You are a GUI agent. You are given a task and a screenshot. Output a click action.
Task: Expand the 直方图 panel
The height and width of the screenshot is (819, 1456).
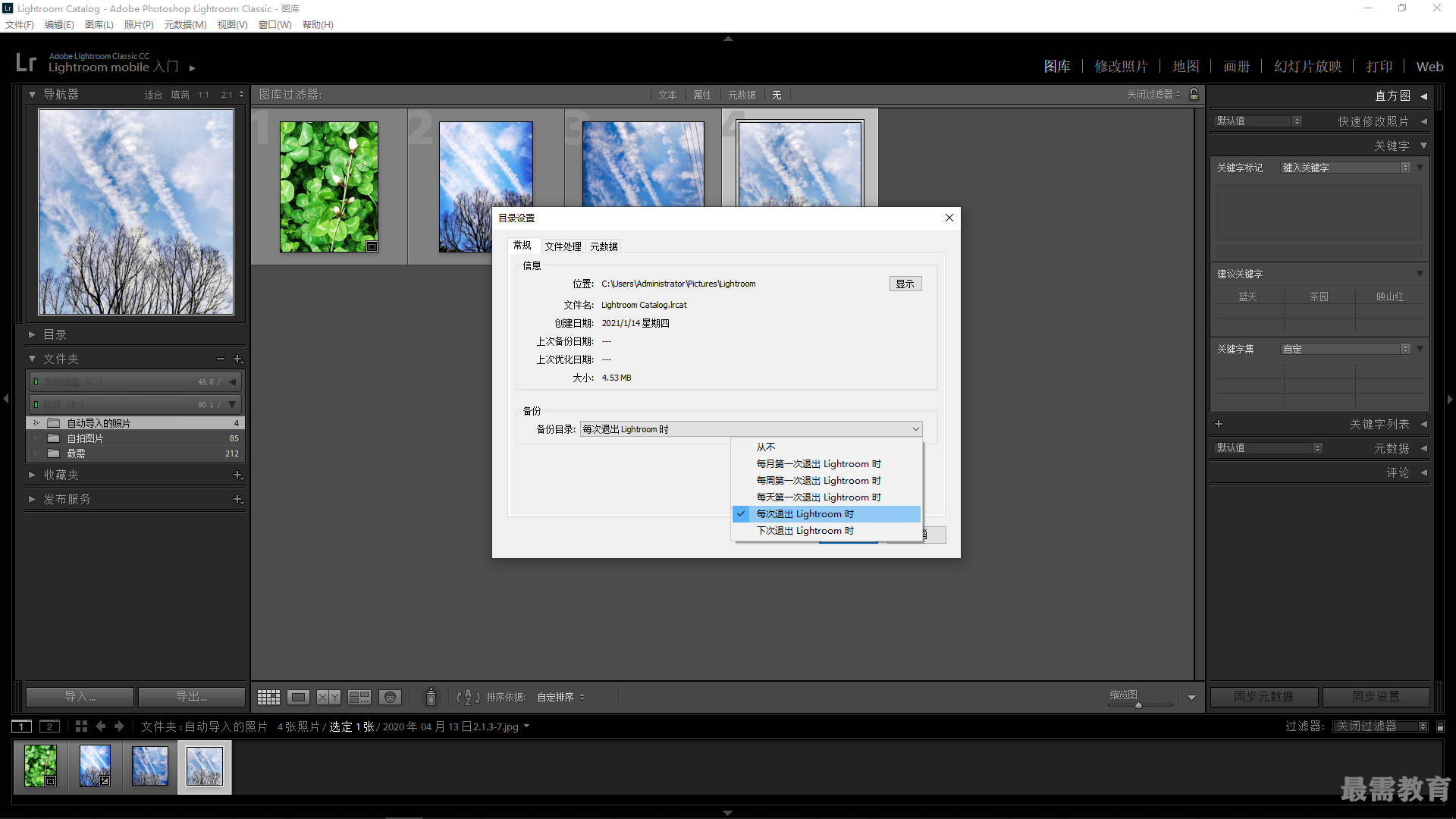1423,96
